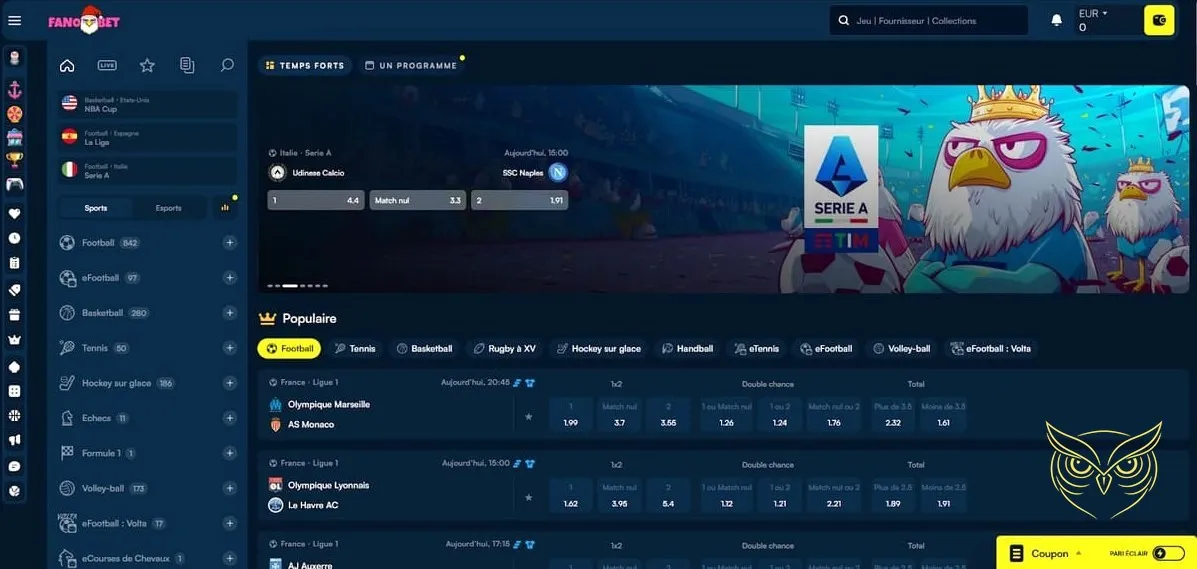Click game controller icon in left rail
1197x569 pixels.
(15, 184)
